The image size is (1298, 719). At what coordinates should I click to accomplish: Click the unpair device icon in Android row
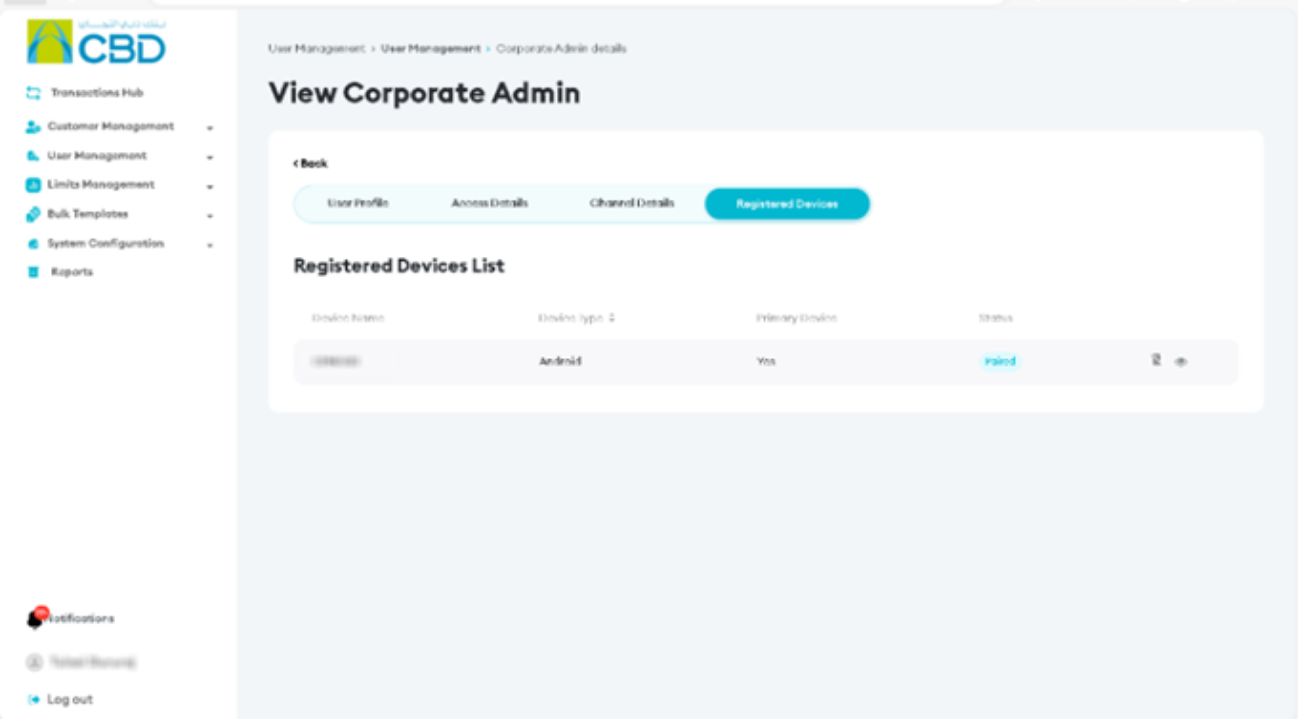pos(1156,360)
